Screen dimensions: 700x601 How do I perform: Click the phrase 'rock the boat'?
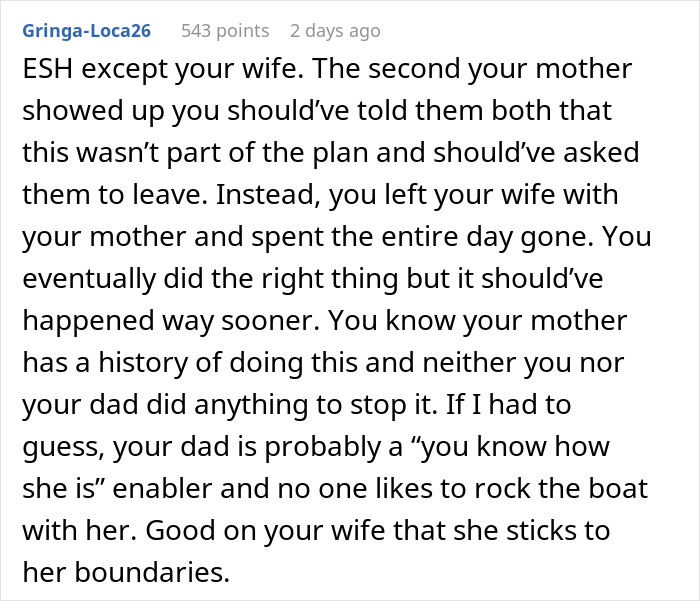561,488
